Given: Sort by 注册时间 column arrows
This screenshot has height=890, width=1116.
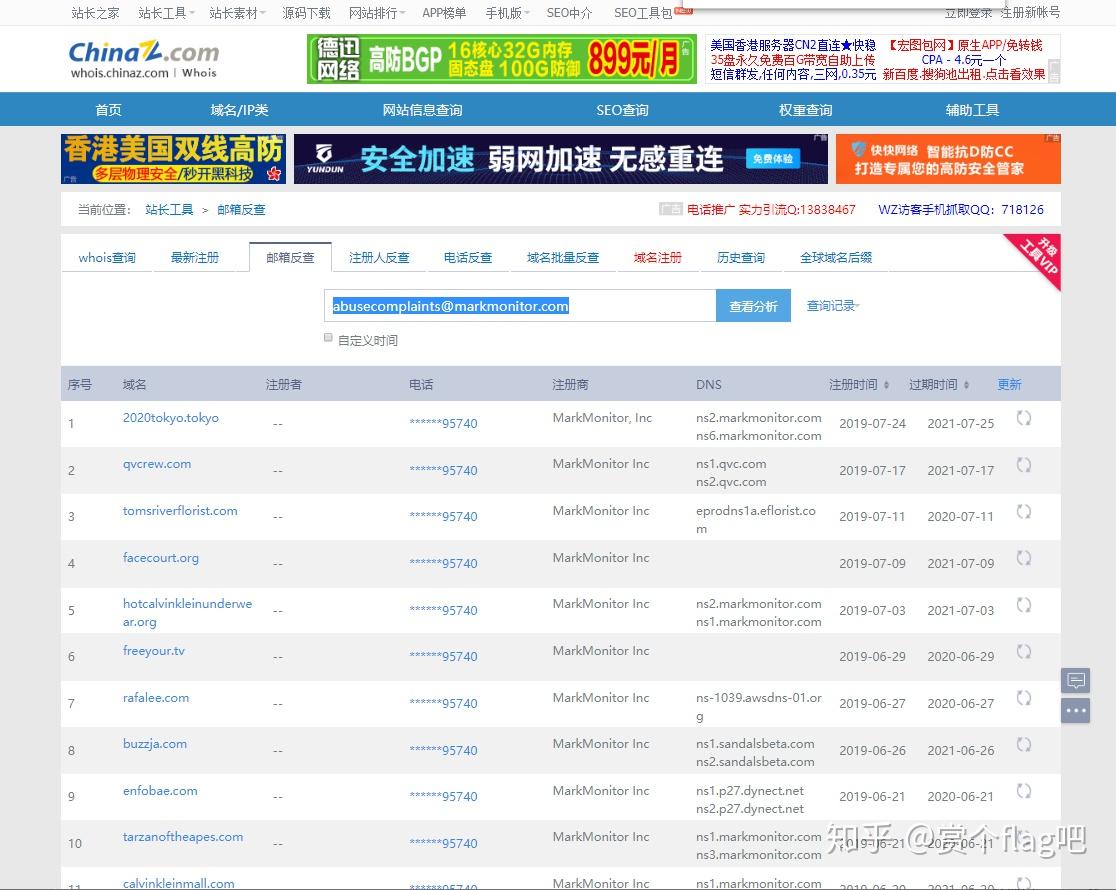Looking at the screenshot, I should coord(886,384).
